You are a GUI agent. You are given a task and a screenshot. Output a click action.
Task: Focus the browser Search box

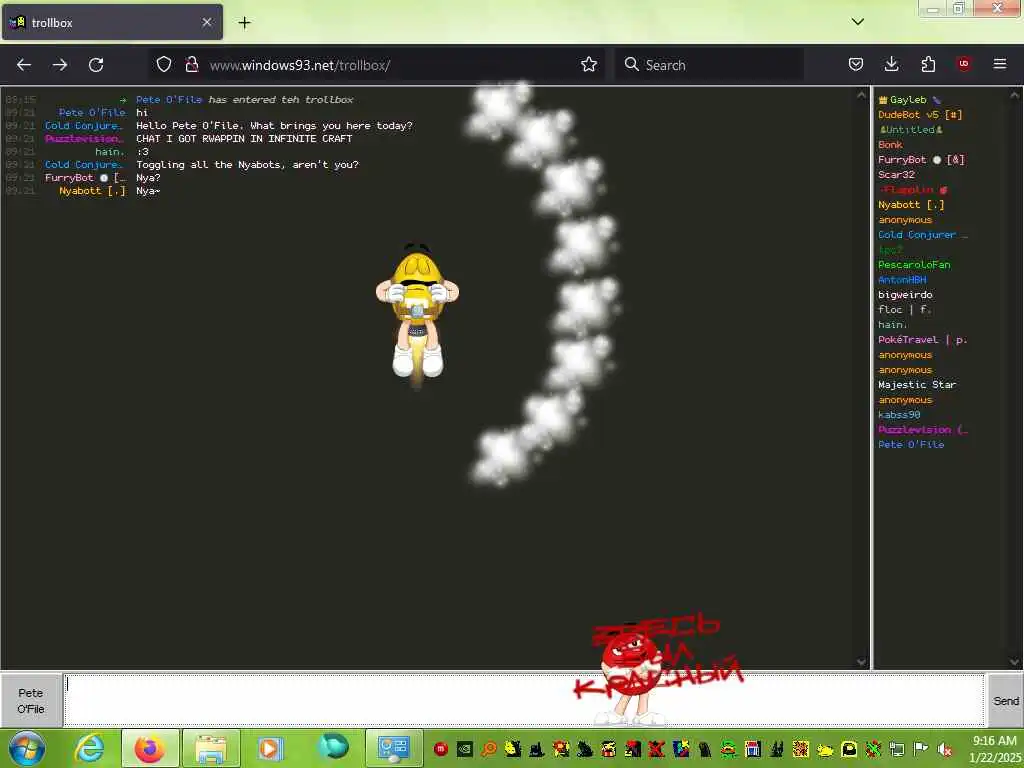coord(711,65)
